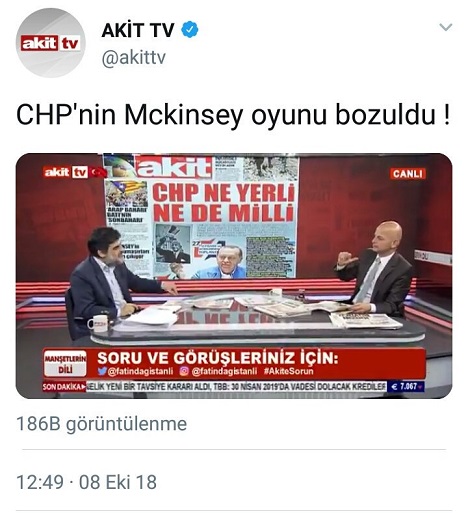Click the blue verified badge

tap(190, 29)
